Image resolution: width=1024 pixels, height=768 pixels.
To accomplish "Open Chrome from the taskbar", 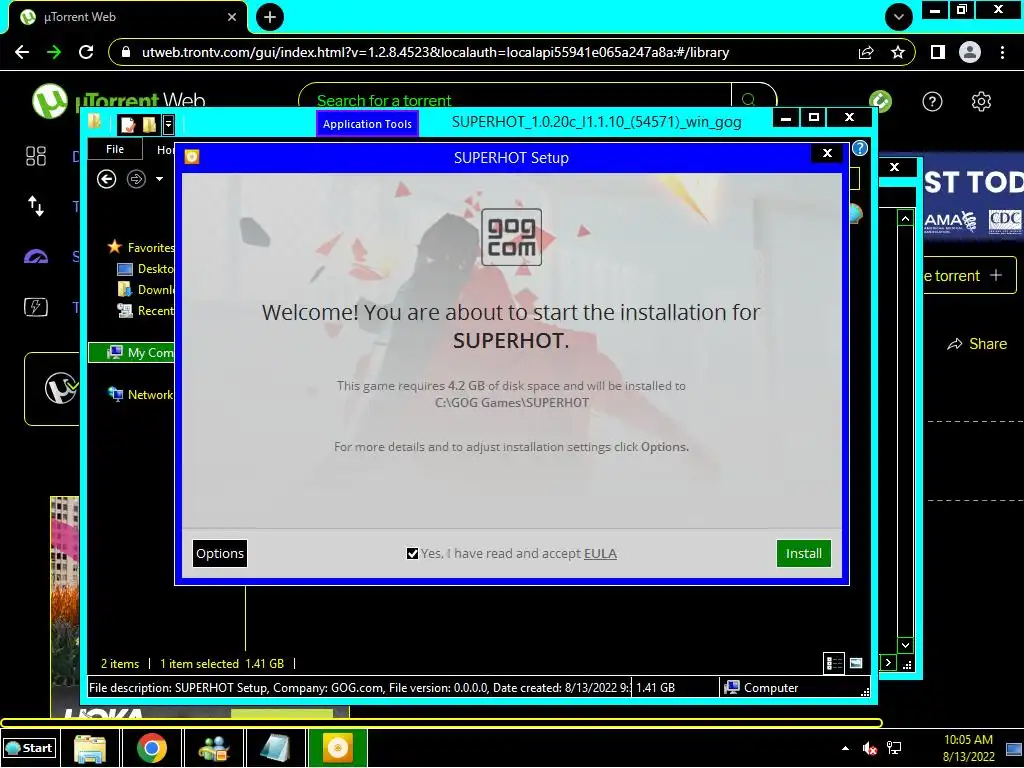I will pyautogui.click(x=152, y=748).
